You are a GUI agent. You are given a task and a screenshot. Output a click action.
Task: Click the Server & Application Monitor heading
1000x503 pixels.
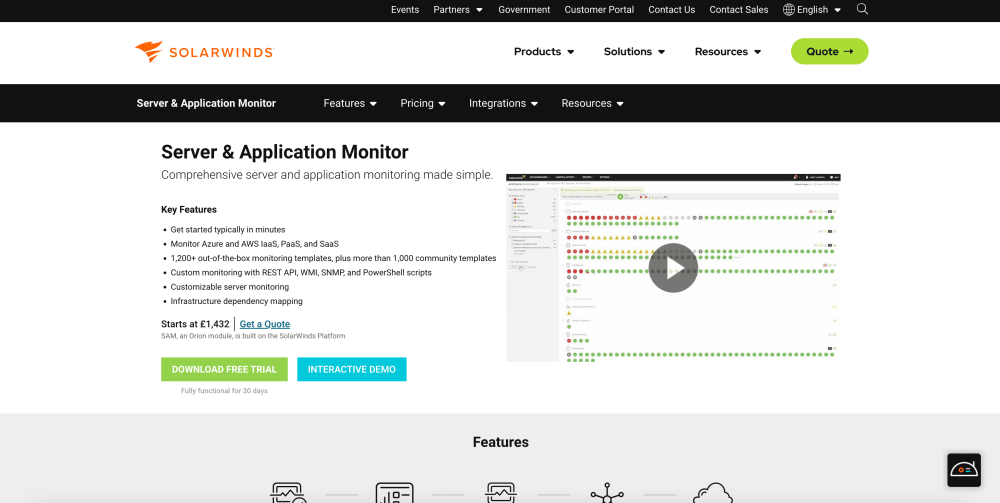click(284, 152)
